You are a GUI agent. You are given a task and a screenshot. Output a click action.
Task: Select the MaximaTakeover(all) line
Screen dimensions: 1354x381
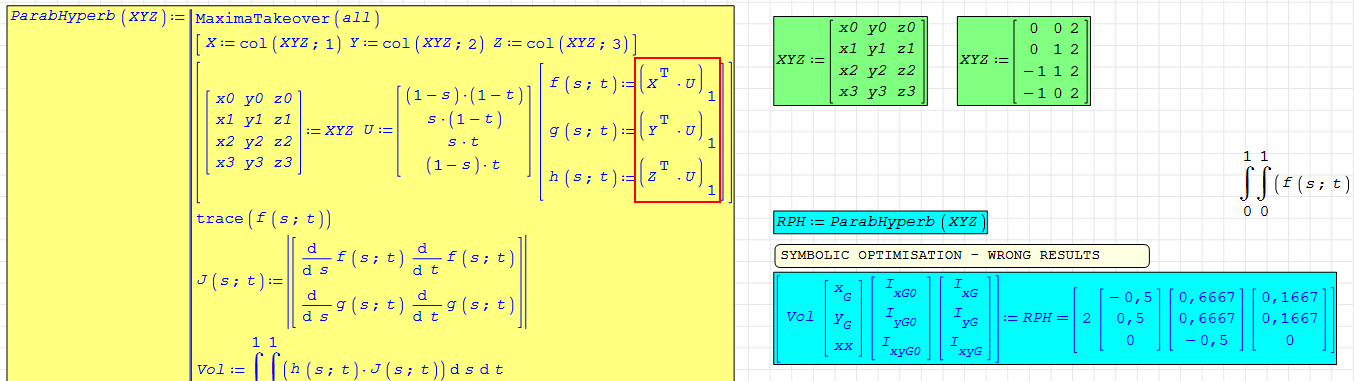click(288, 18)
